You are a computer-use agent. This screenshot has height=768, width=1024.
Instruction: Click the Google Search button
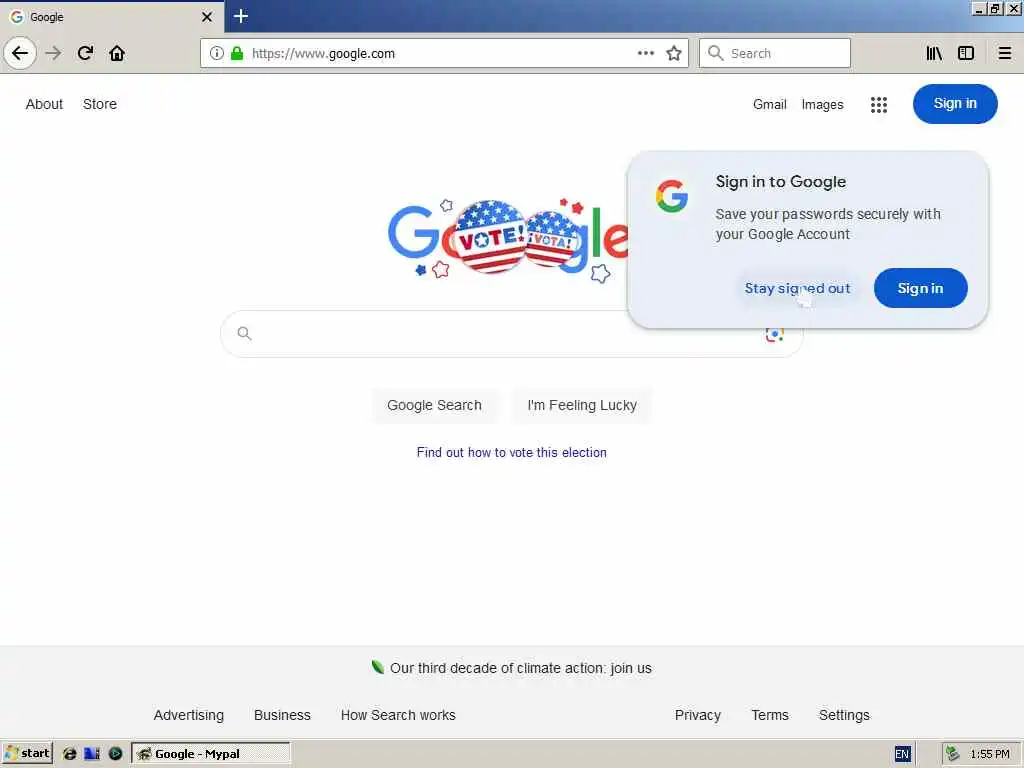coord(434,405)
